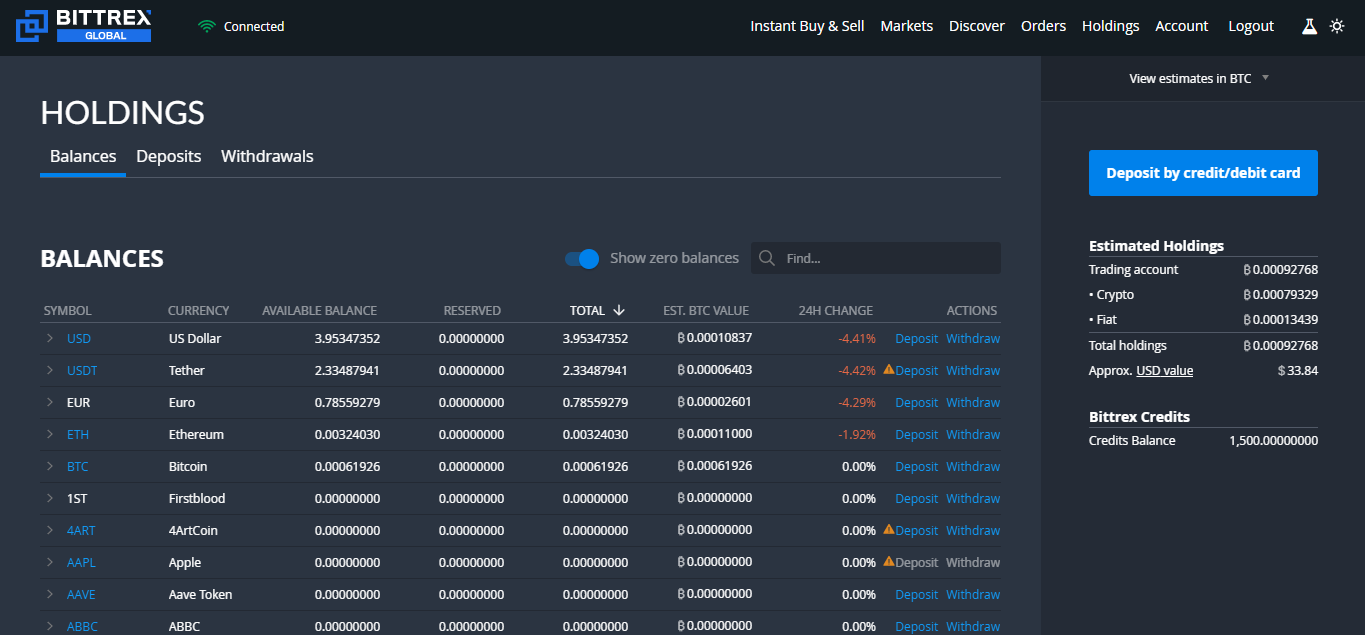The image size is (1365, 635).
Task: Open the Withdrawals tab
Action: [x=267, y=157]
